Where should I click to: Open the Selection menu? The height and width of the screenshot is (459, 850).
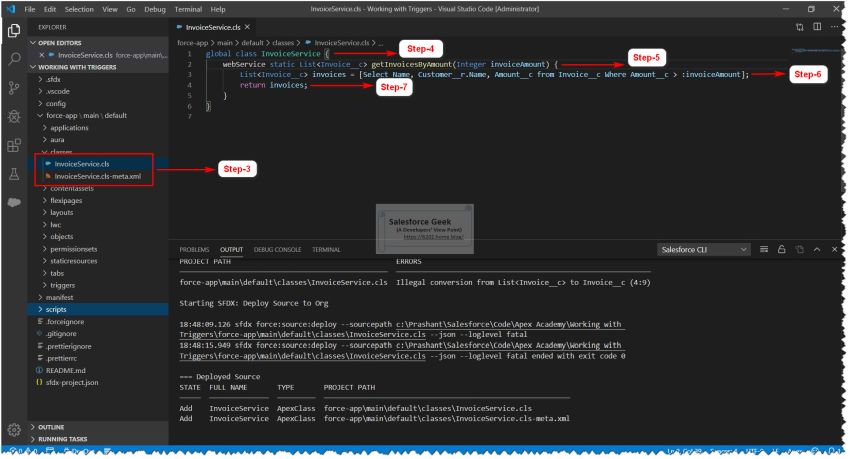tap(79, 9)
